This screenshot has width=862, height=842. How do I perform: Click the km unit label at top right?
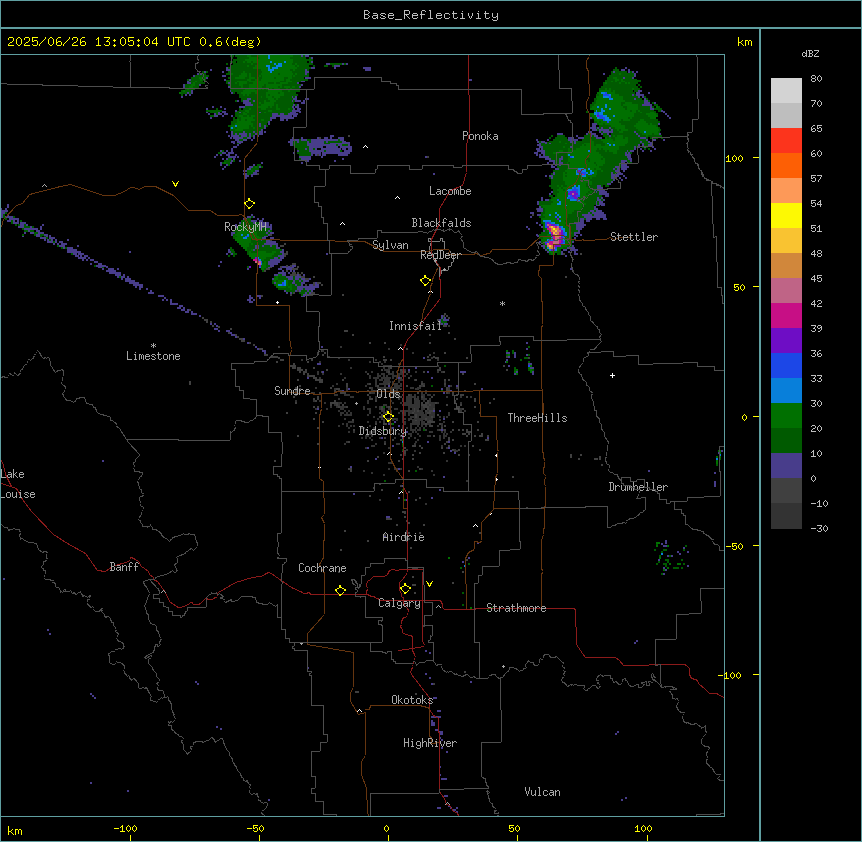point(744,42)
